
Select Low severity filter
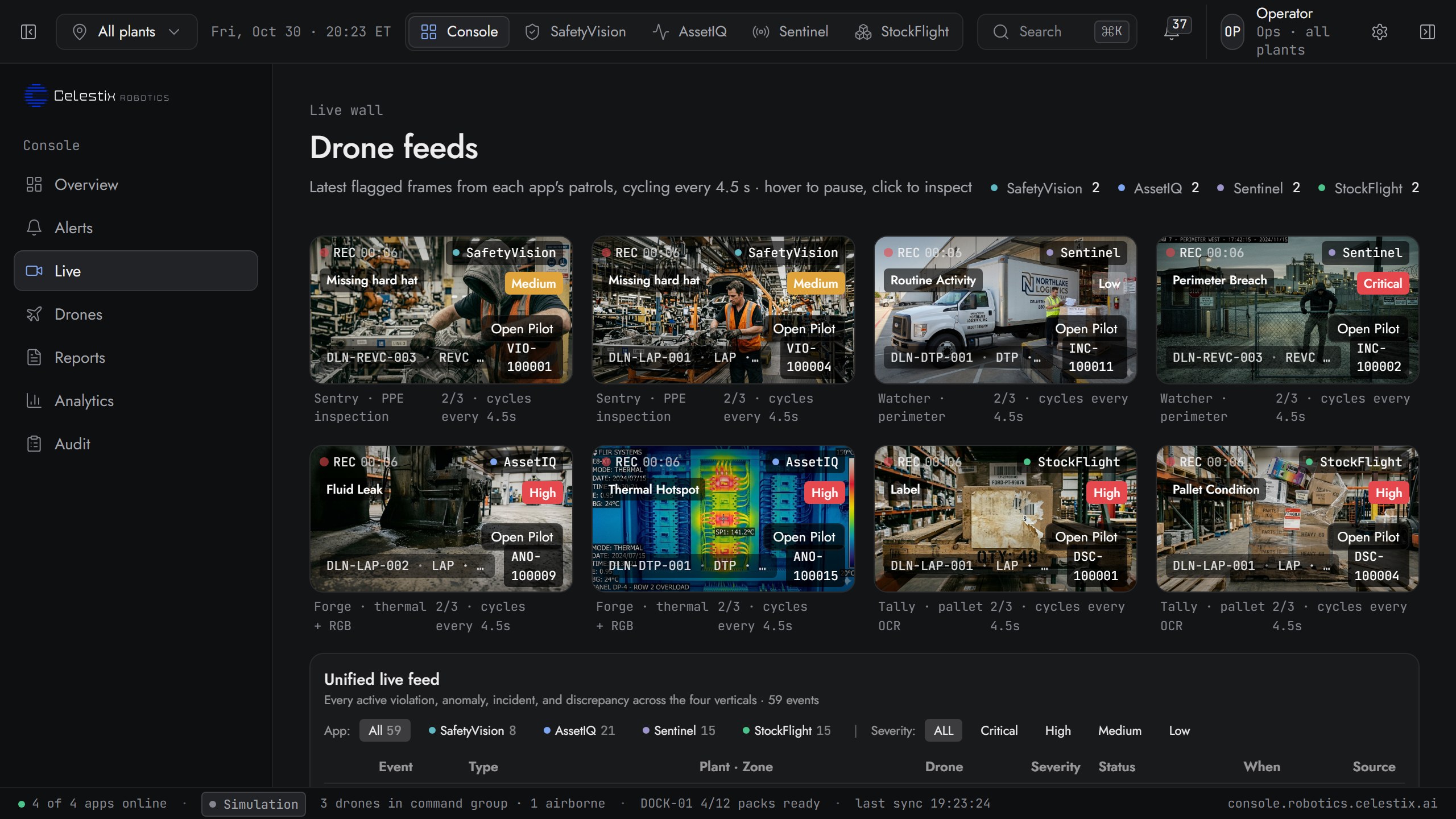(x=1179, y=730)
